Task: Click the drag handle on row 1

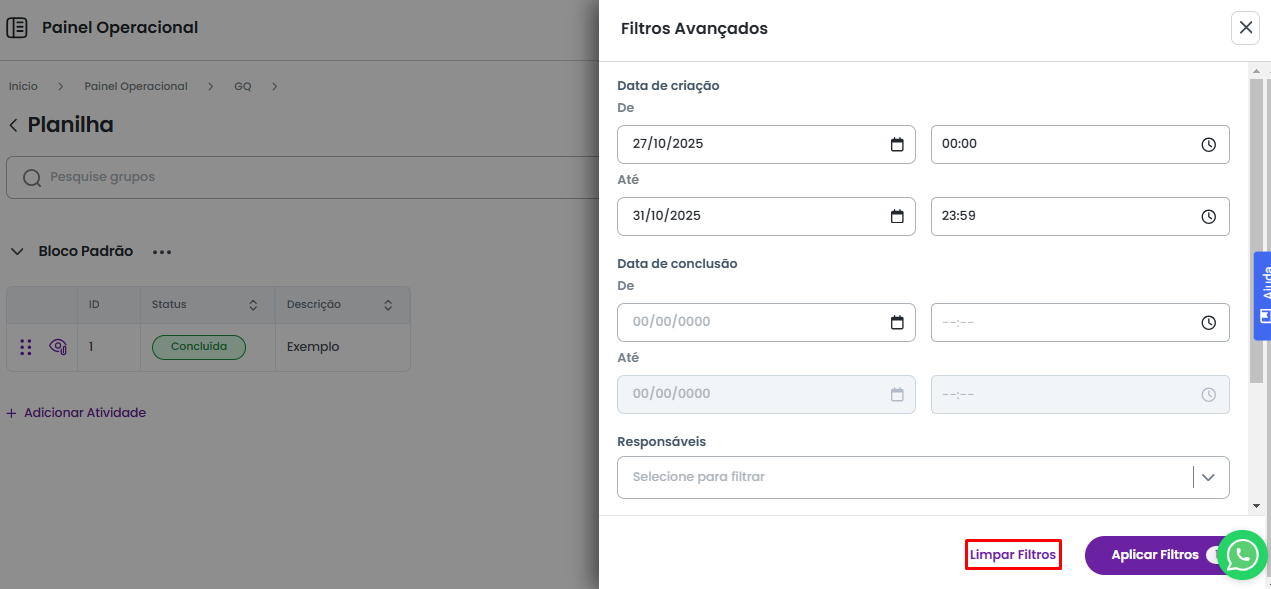Action: [x=26, y=347]
